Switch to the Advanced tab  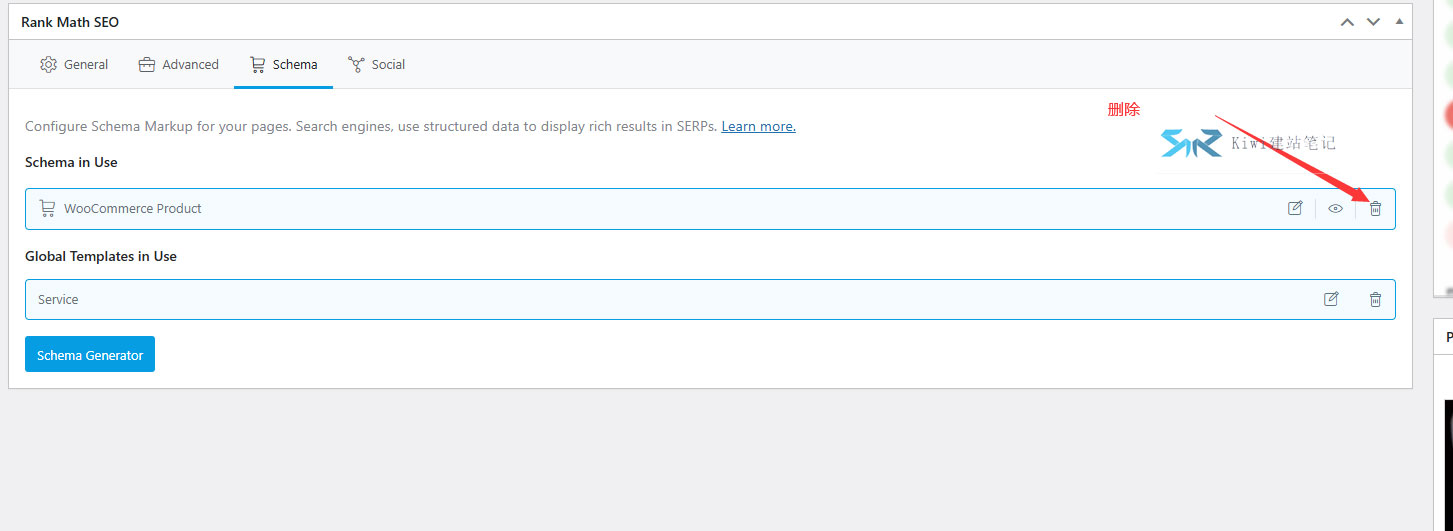tap(178, 64)
